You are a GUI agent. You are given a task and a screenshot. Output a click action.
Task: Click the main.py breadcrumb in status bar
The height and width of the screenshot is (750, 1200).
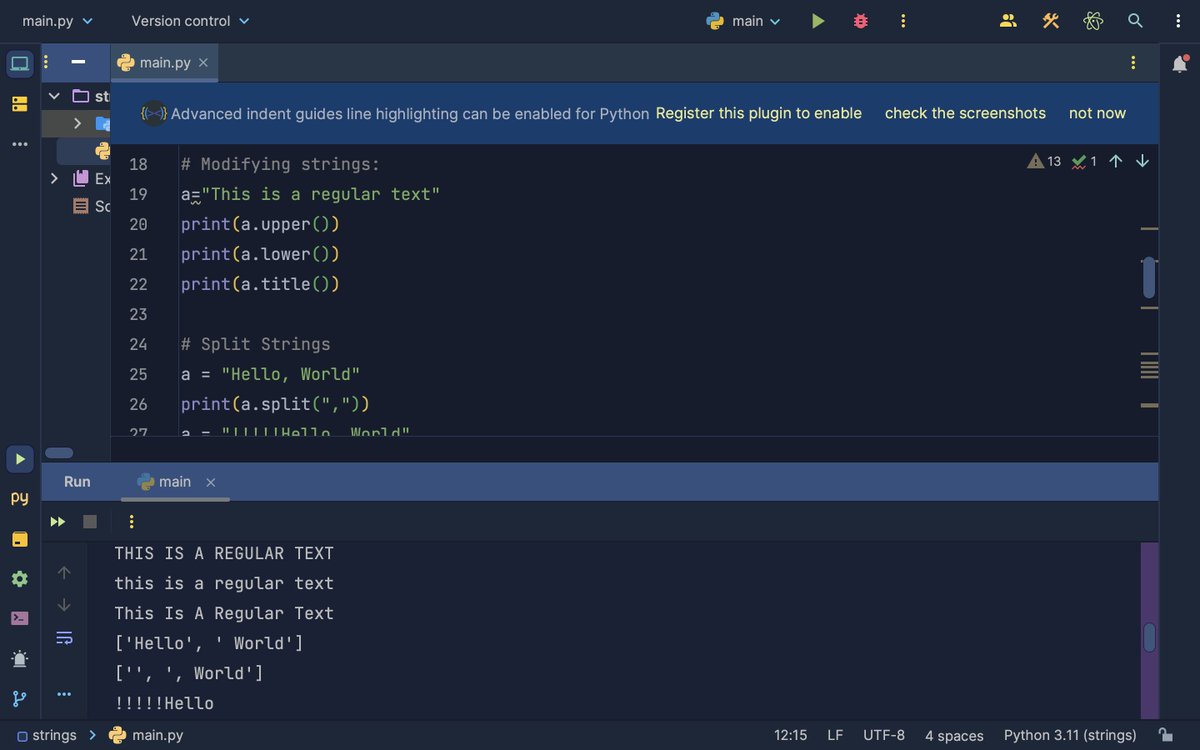(146, 735)
